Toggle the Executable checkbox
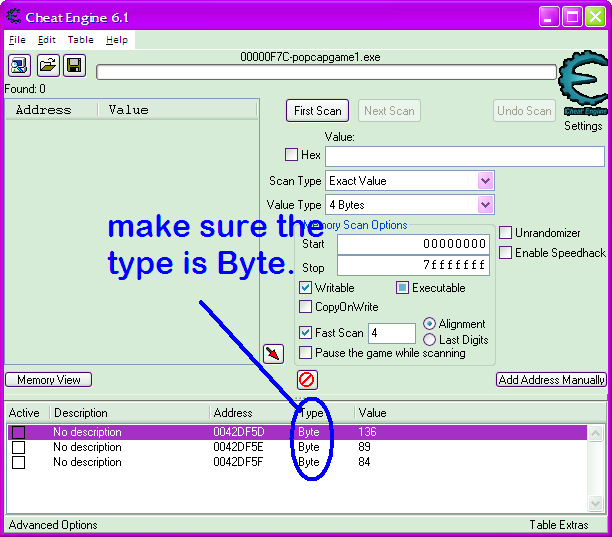Viewport: 612px width, 537px height. [x=402, y=288]
